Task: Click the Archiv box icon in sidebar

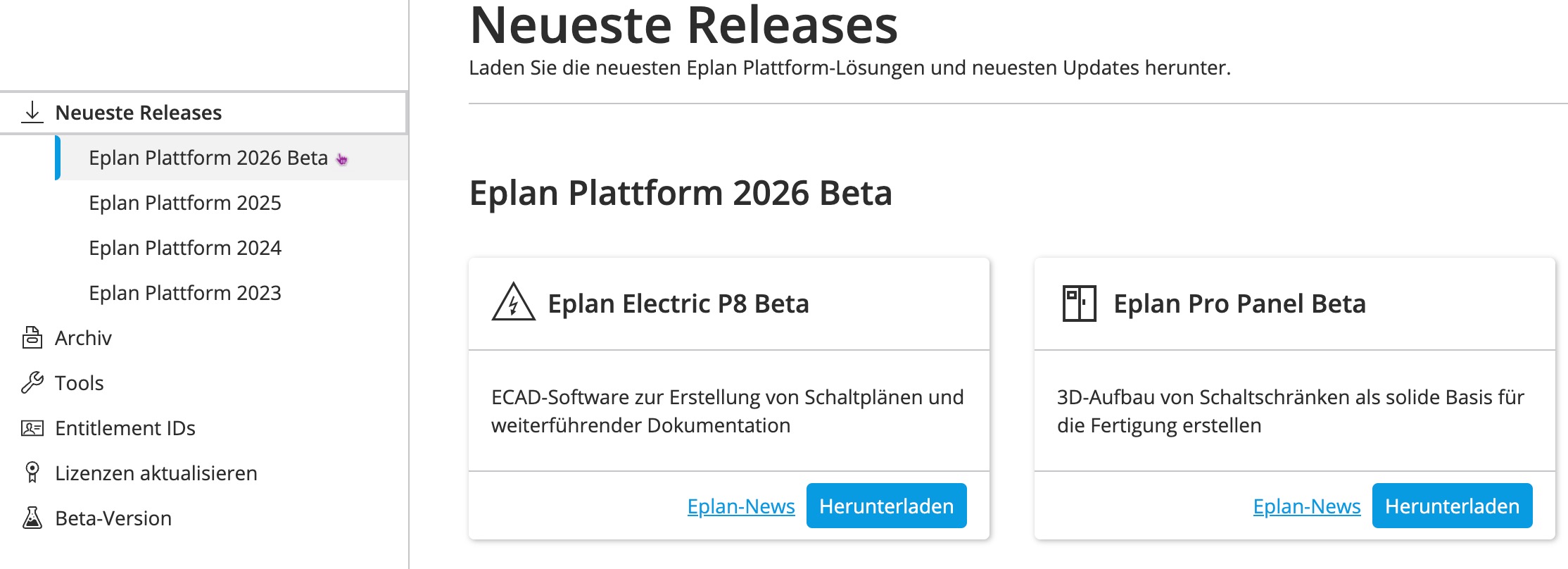Action: tap(32, 337)
